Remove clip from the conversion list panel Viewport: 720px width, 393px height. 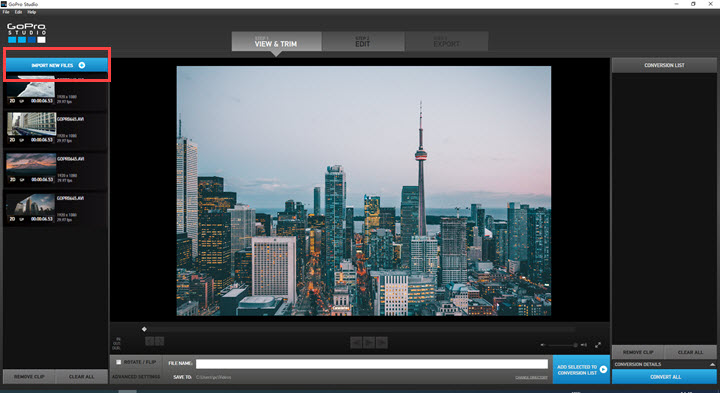click(x=638, y=352)
